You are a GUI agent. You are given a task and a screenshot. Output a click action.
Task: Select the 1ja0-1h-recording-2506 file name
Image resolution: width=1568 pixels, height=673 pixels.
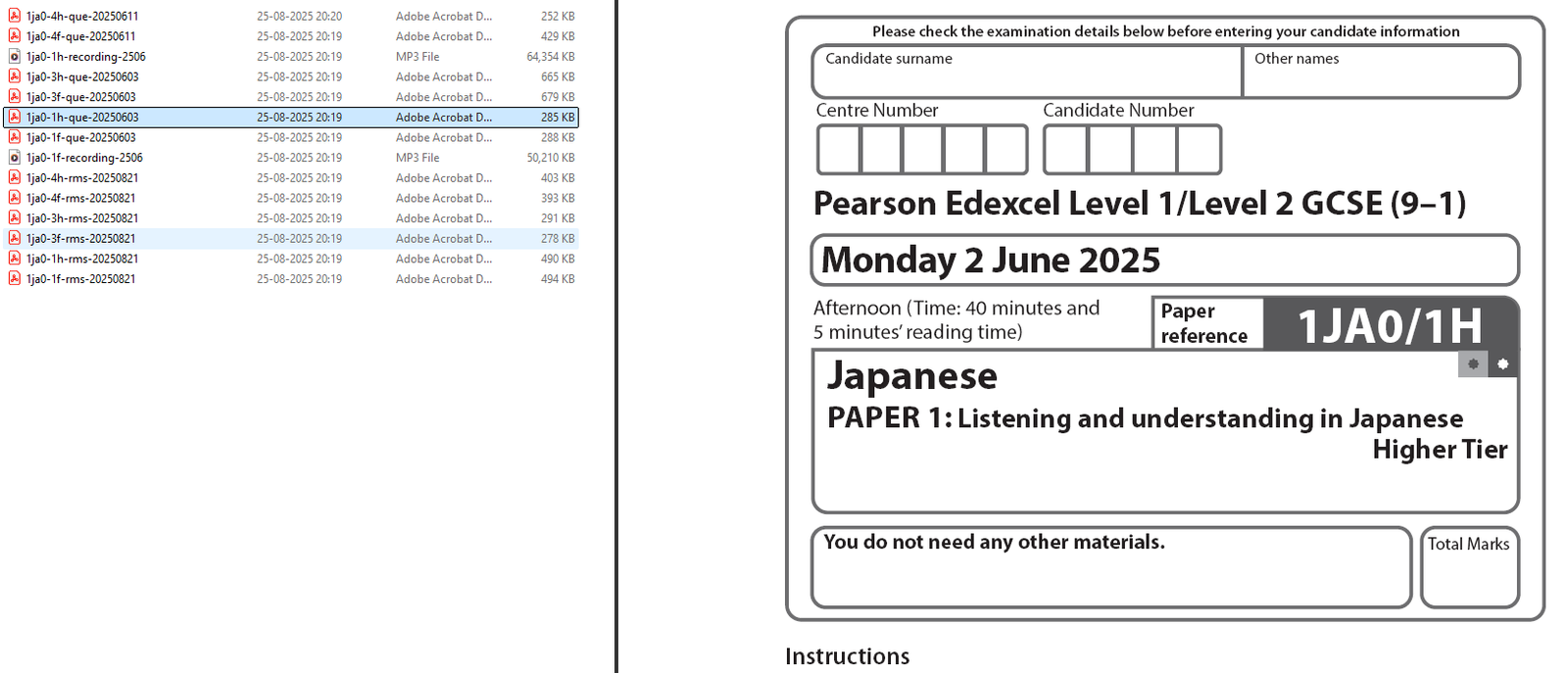[x=86, y=57]
